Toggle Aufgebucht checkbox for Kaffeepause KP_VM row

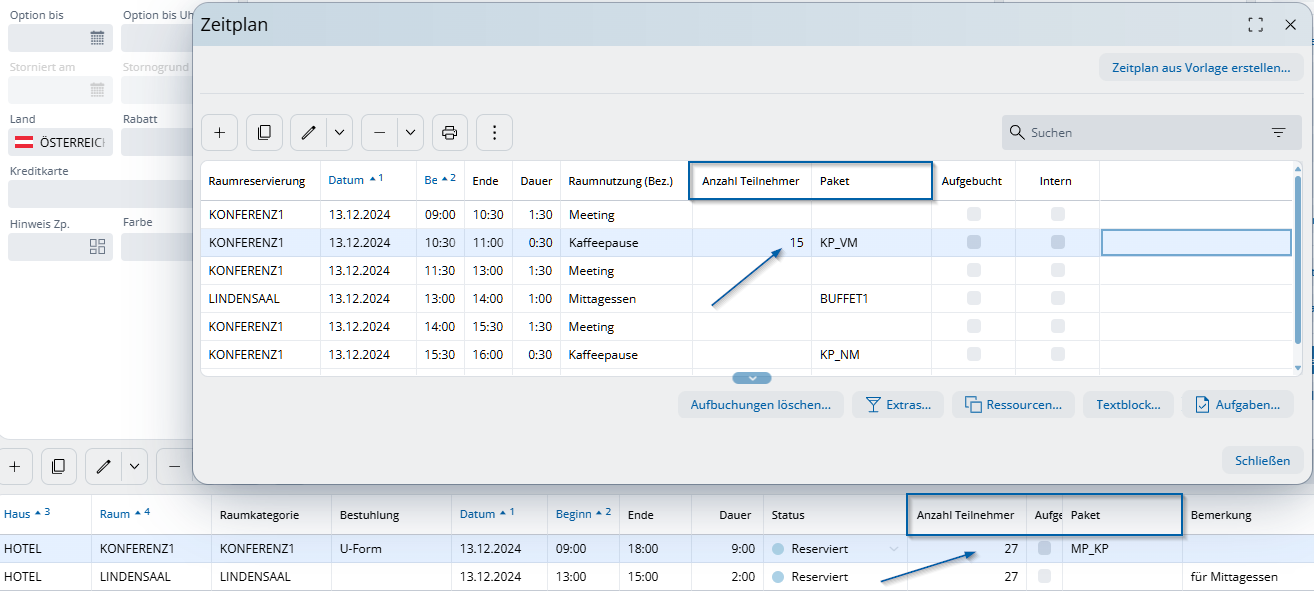(974, 242)
